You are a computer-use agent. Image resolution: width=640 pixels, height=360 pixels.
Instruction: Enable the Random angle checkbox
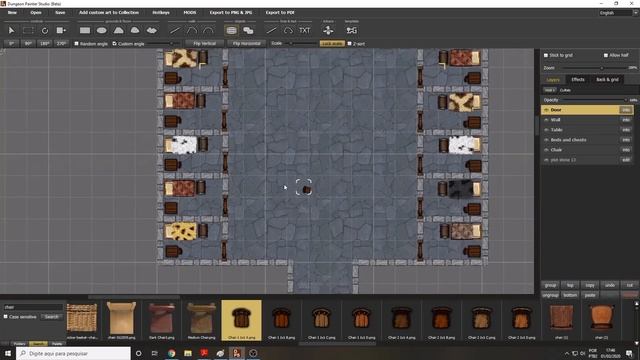(x=76, y=43)
